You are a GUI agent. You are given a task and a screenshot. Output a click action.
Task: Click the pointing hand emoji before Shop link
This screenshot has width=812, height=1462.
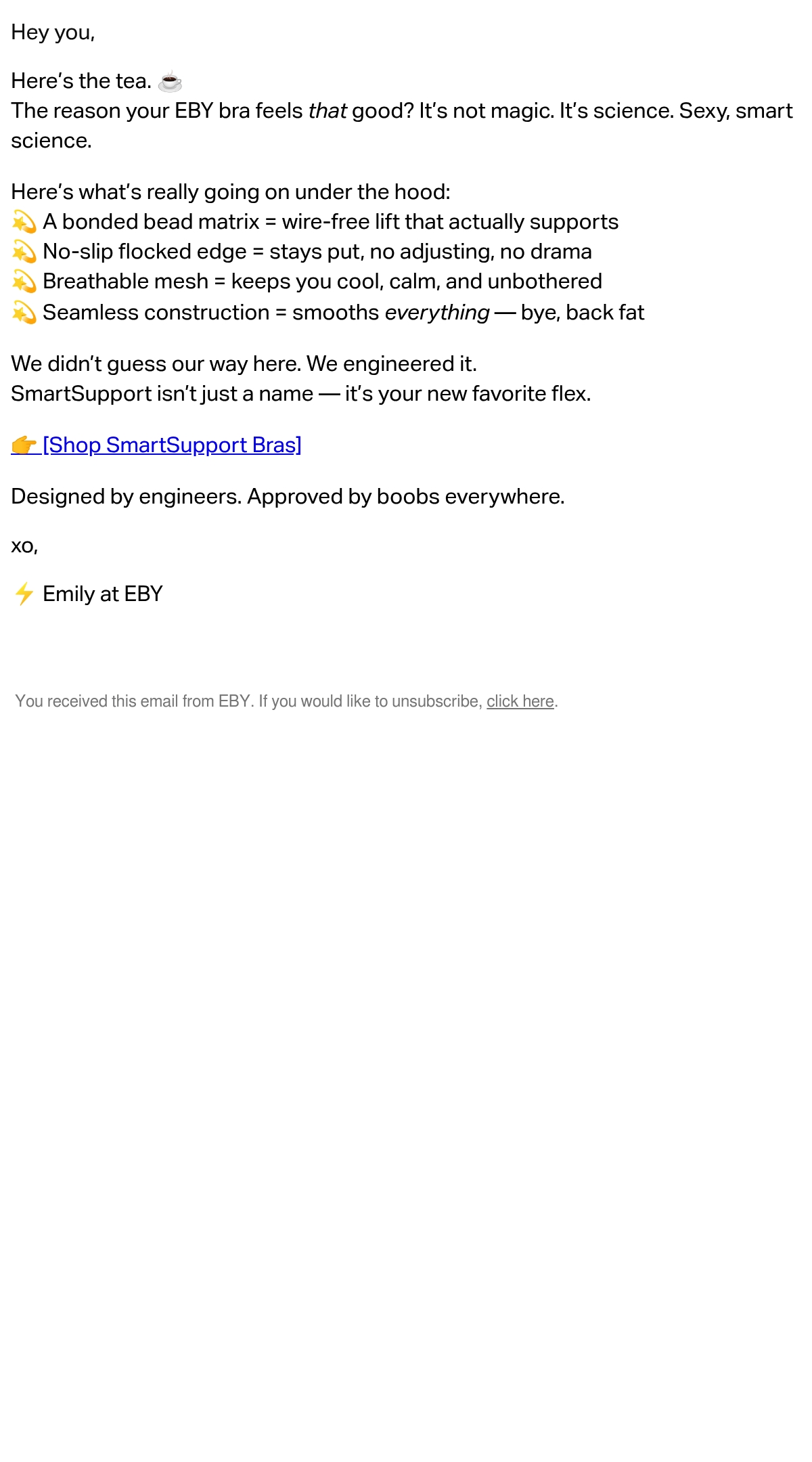[24, 445]
